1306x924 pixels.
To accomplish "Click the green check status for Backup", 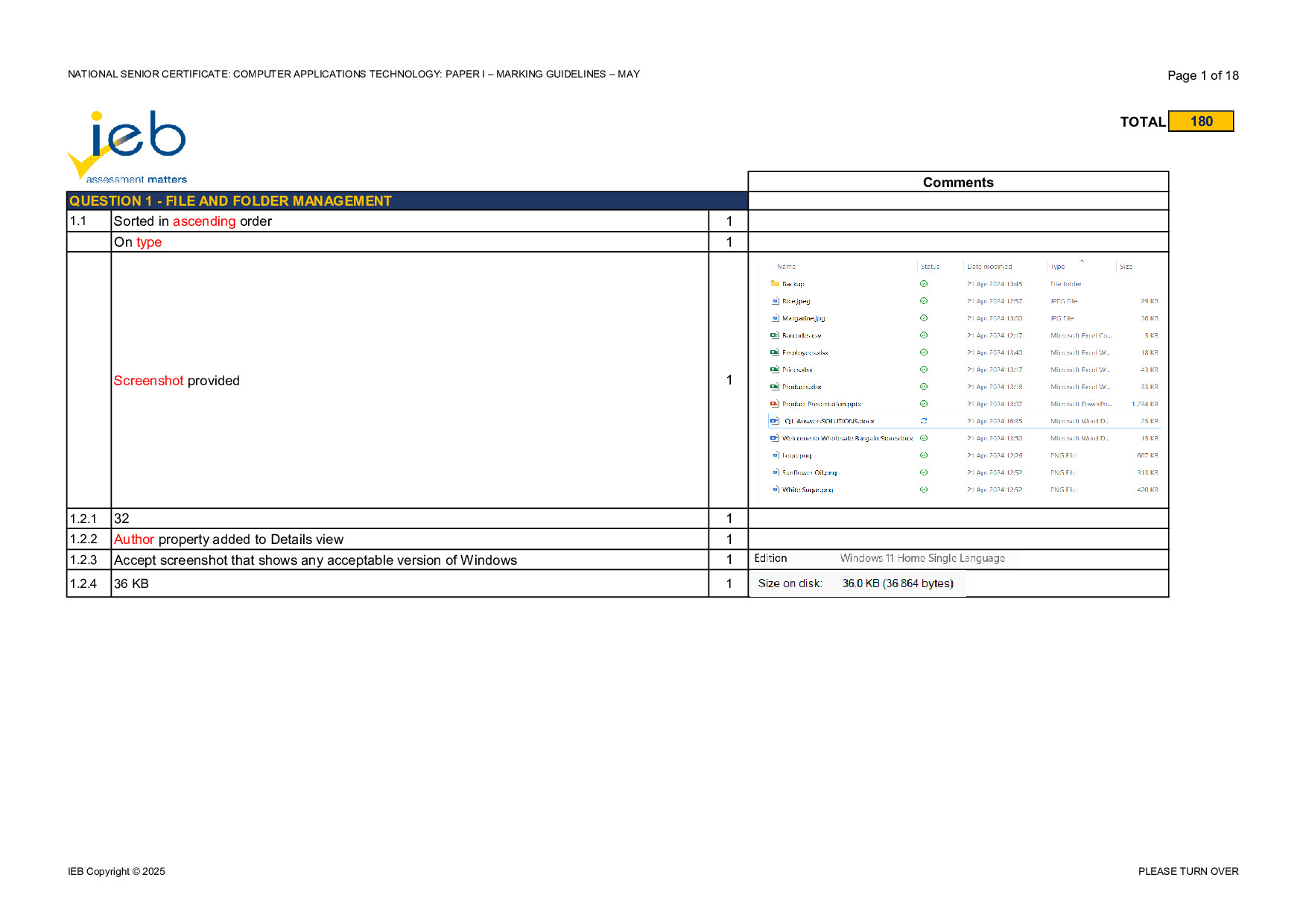I will 924,284.
